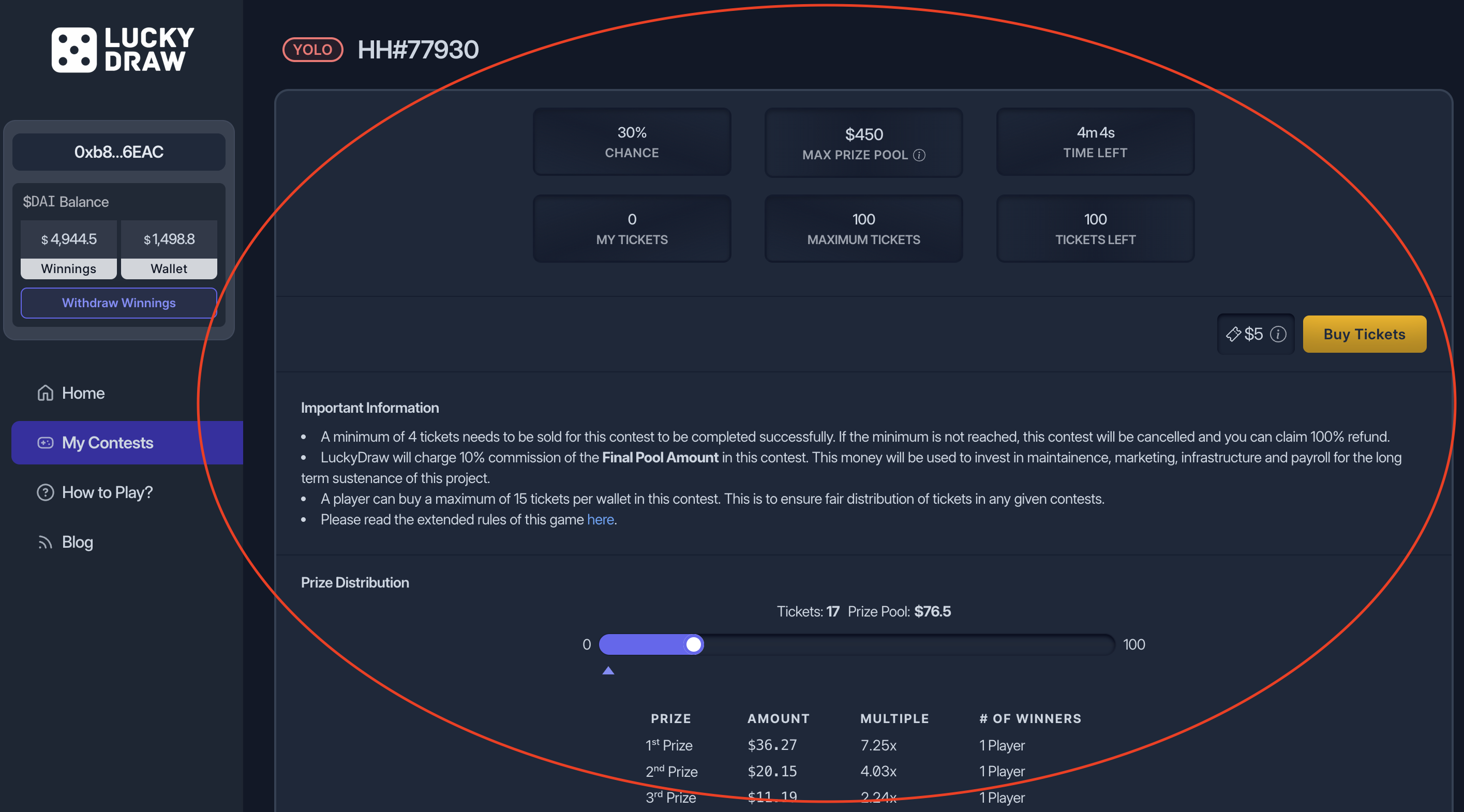Switch to the Wallet balance view

coord(169,268)
